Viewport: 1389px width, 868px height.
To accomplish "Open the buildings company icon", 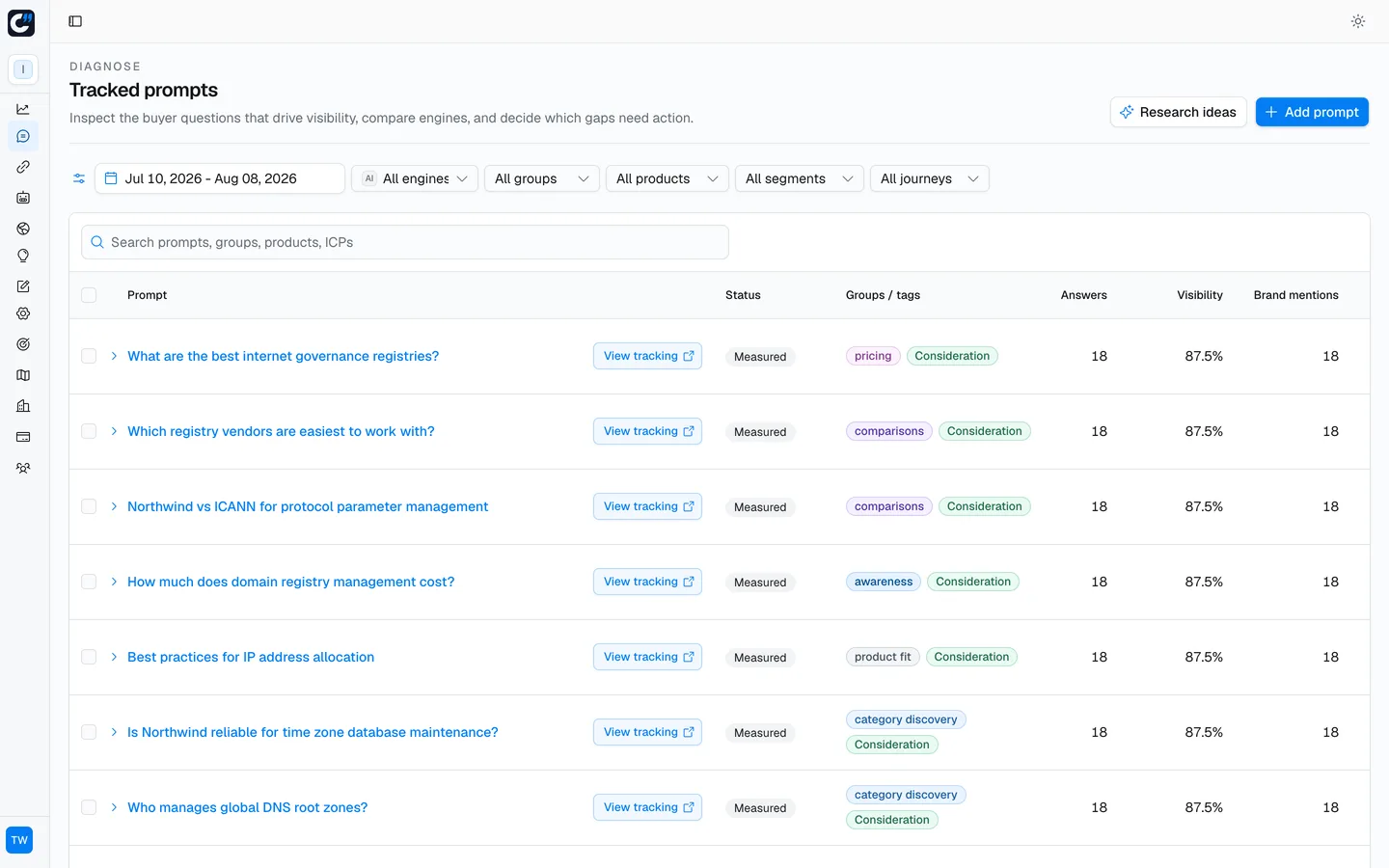I will [x=23, y=406].
